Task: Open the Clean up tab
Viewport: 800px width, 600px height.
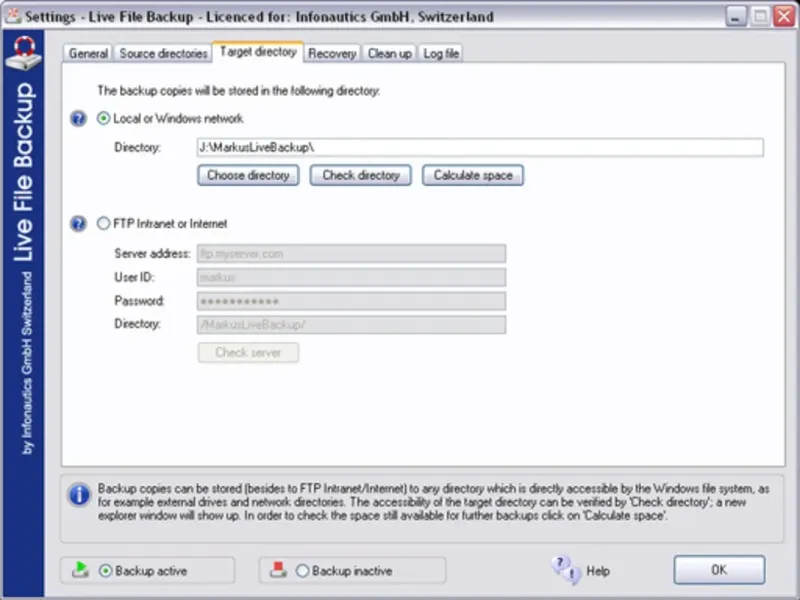Action: [x=390, y=54]
